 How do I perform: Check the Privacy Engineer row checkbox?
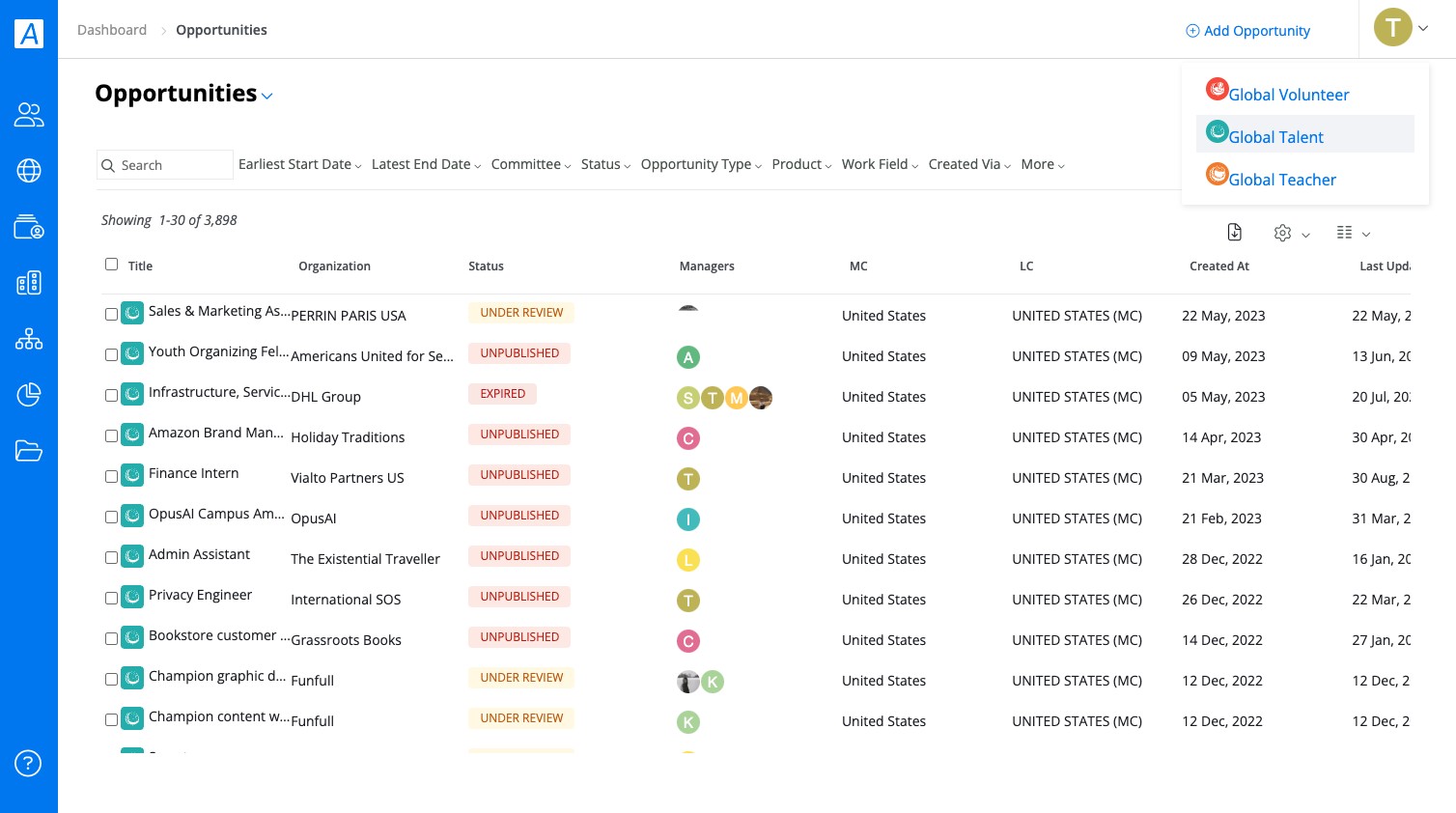(x=111, y=598)
